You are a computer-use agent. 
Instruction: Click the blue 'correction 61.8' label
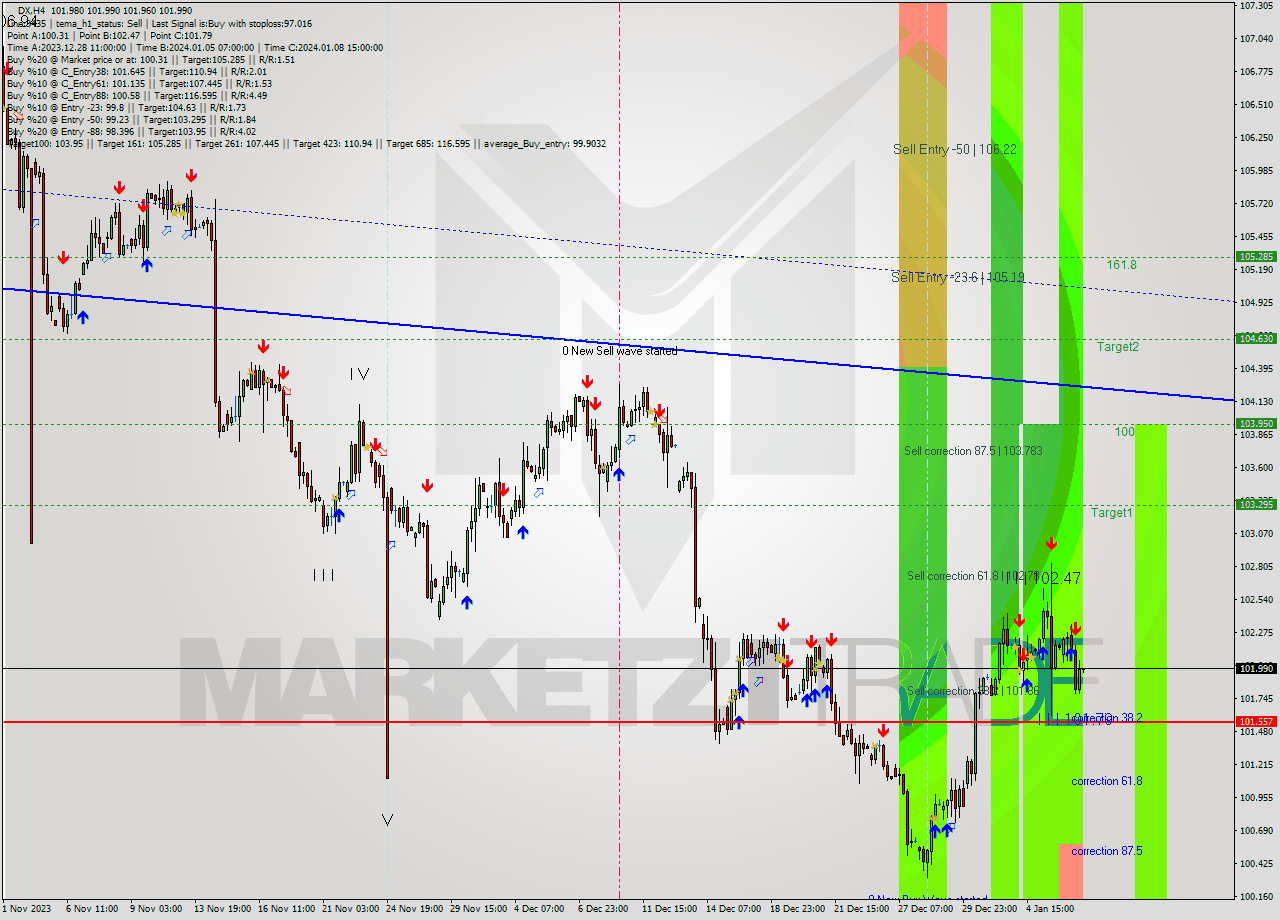pos(1106,781)
